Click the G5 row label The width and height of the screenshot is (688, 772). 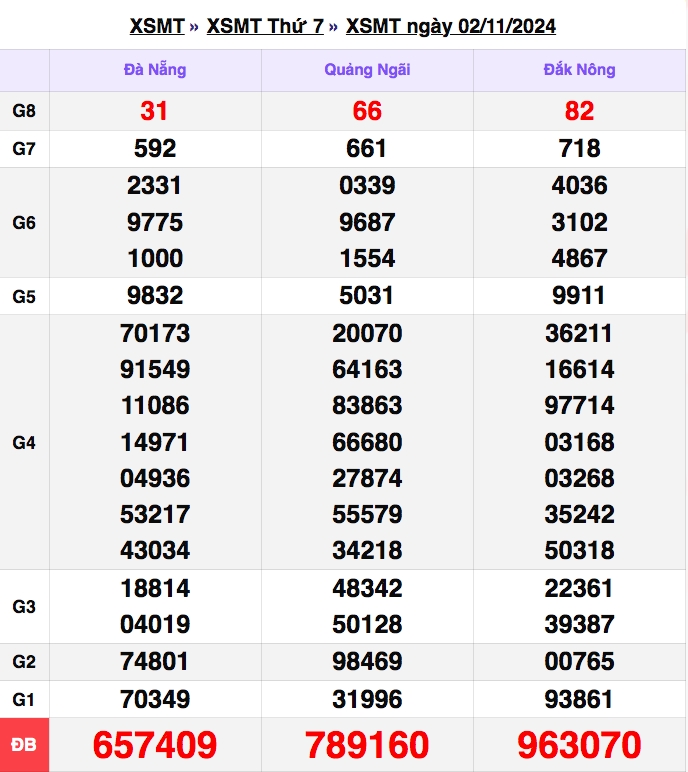24,296
